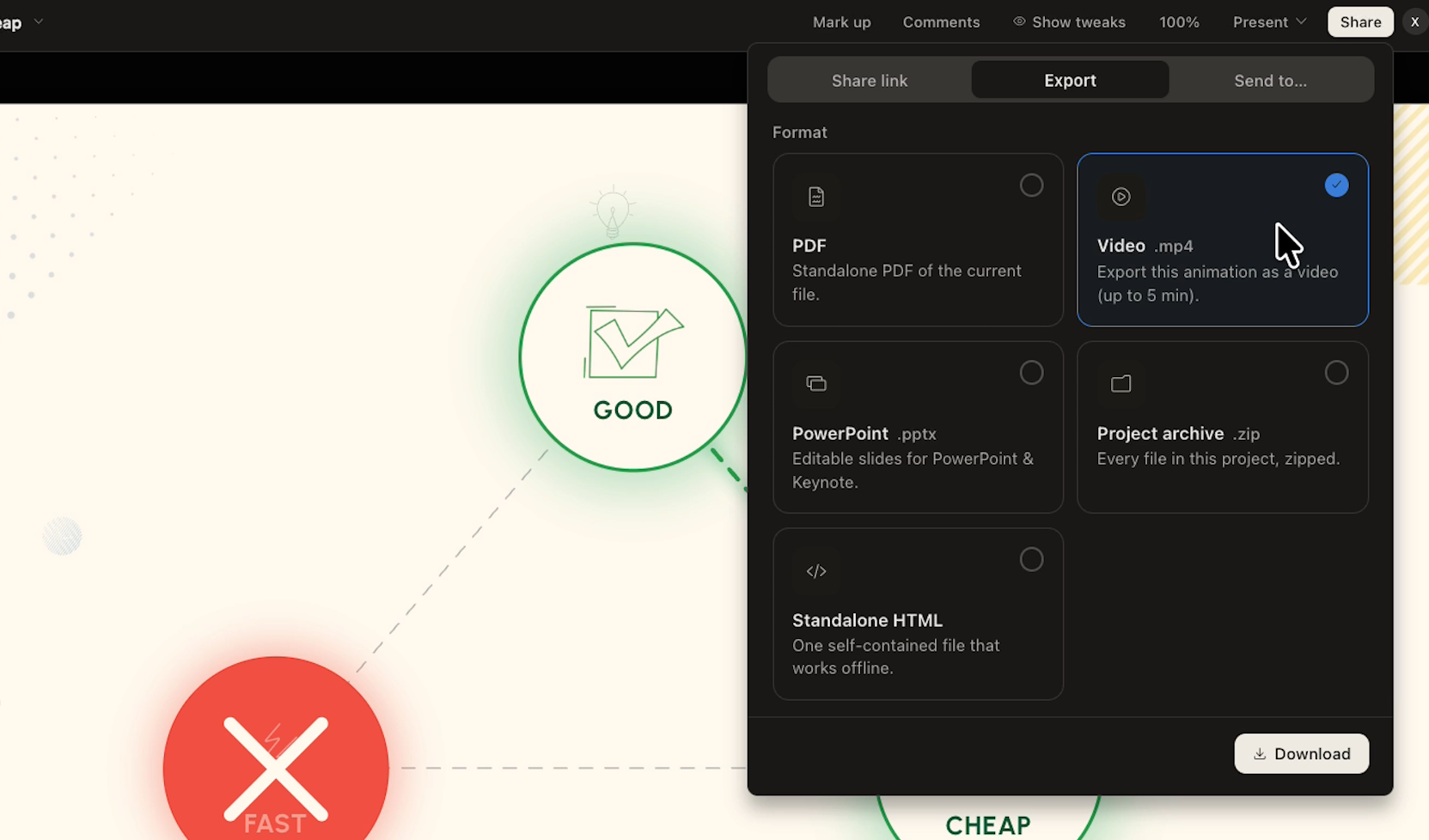Select the Export tab

1070,80
